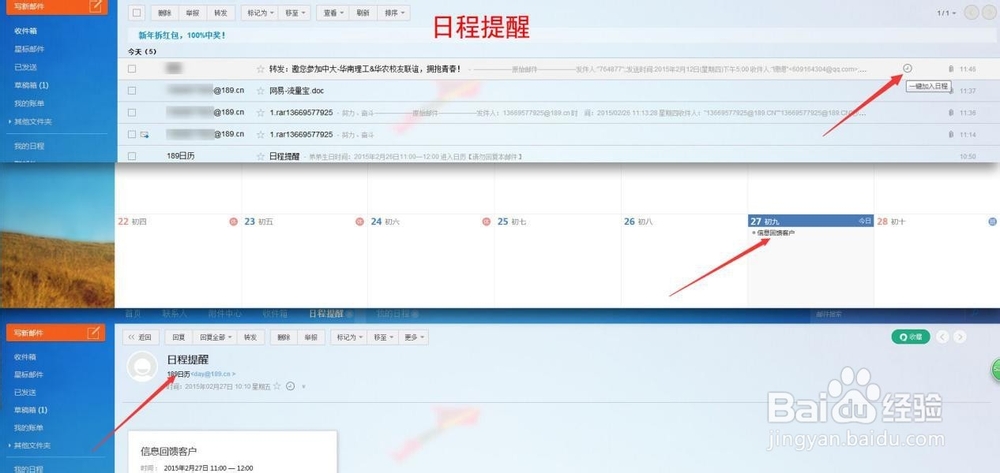
Task: Open the 网易-凌量宝.doc email subject
Action: pos(297,91)
